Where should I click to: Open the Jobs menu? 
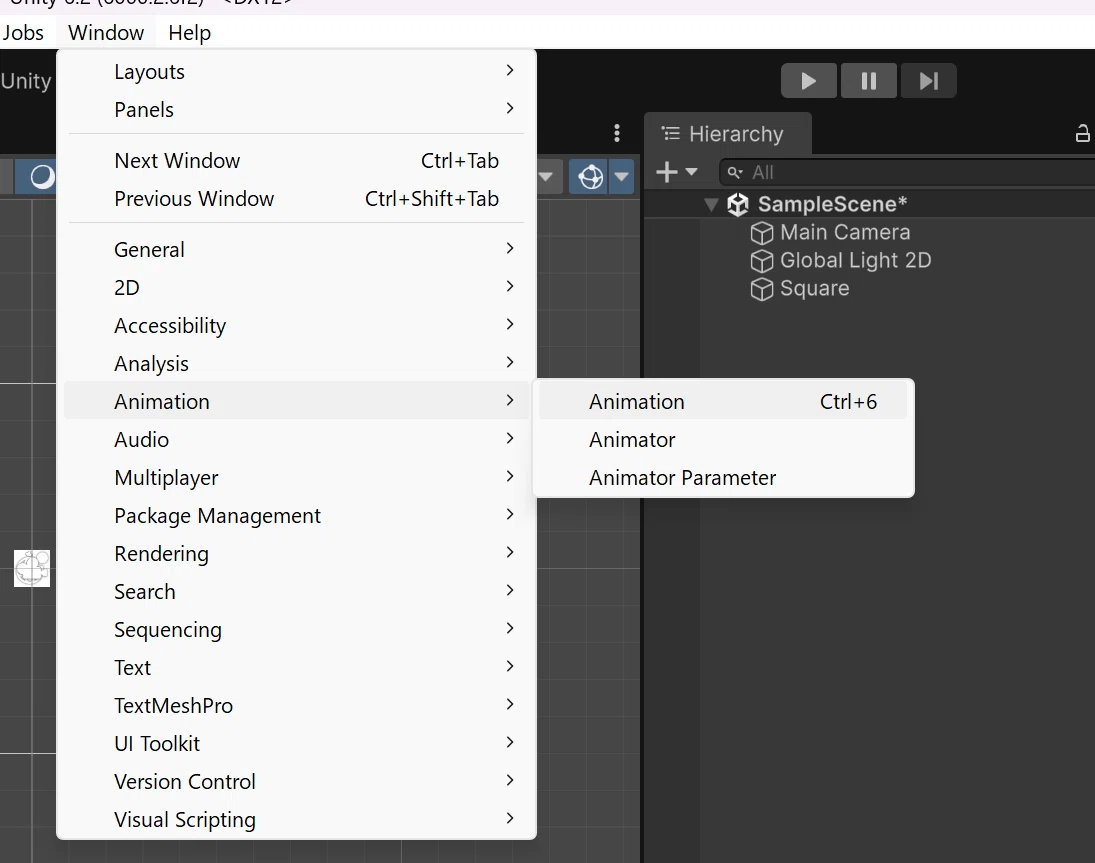[23, 33]
